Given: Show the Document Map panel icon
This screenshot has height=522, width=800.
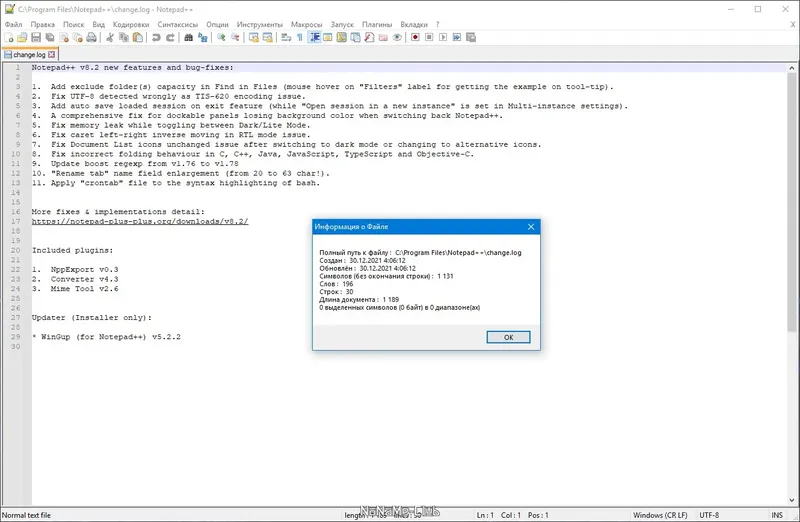Looking at the screenshot, I should tap(342, 37).
